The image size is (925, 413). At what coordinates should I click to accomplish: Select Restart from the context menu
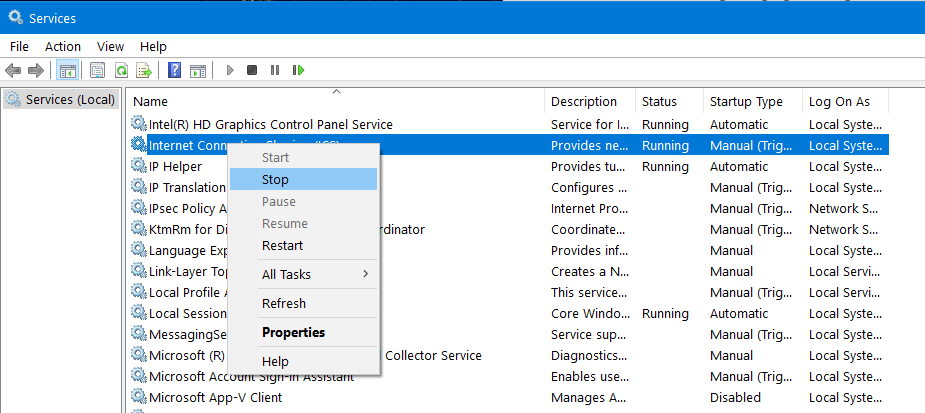[x=282, y=245]
